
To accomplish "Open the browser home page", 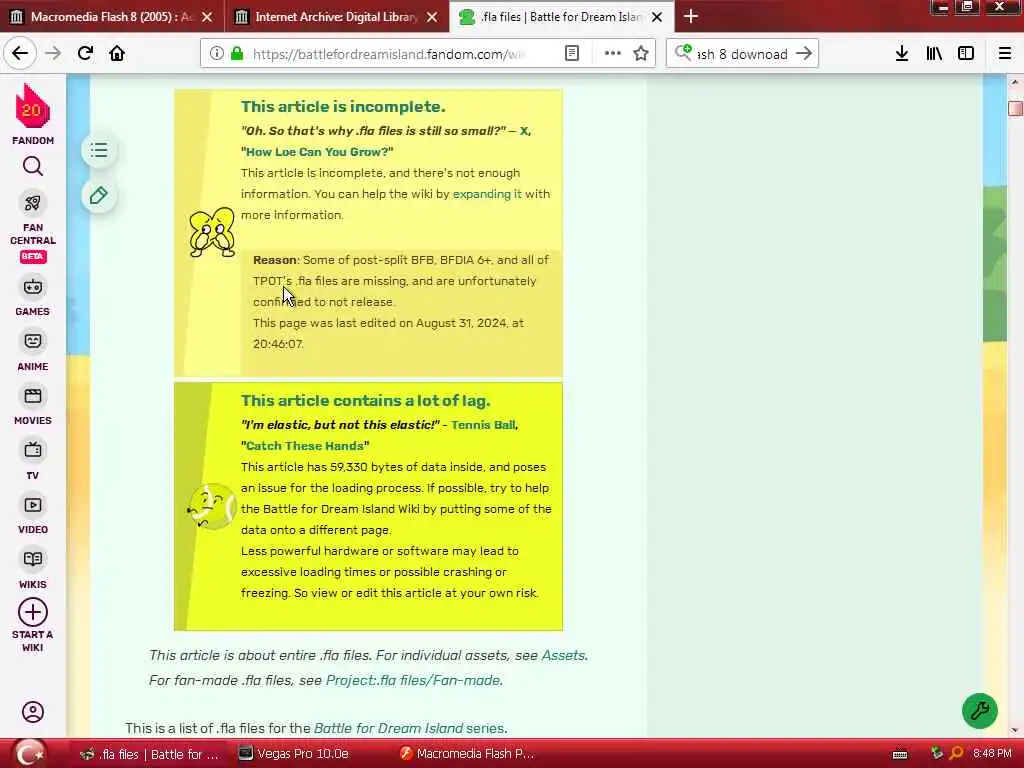I will pos(117,54).
